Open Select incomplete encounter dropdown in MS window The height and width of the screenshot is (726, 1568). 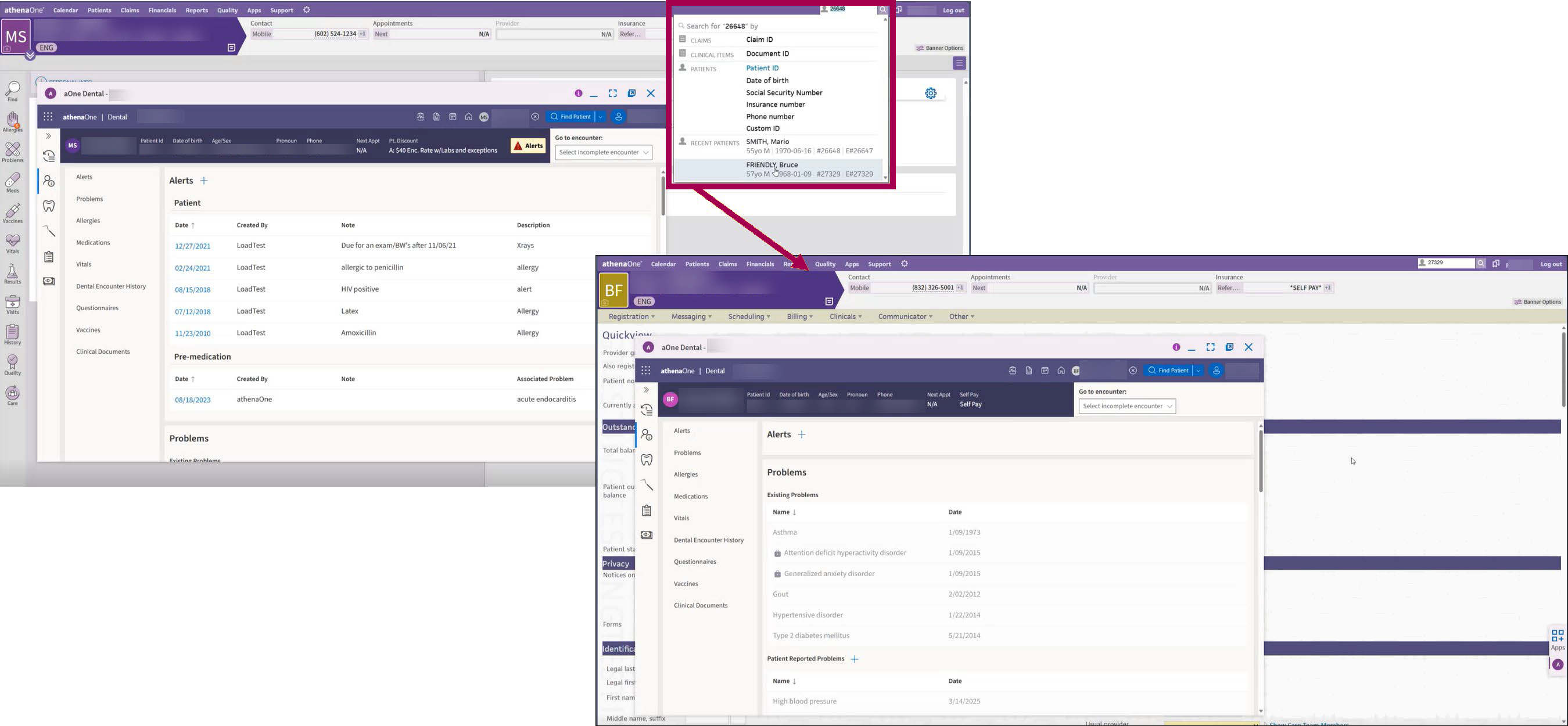click(x=604, y=153)
